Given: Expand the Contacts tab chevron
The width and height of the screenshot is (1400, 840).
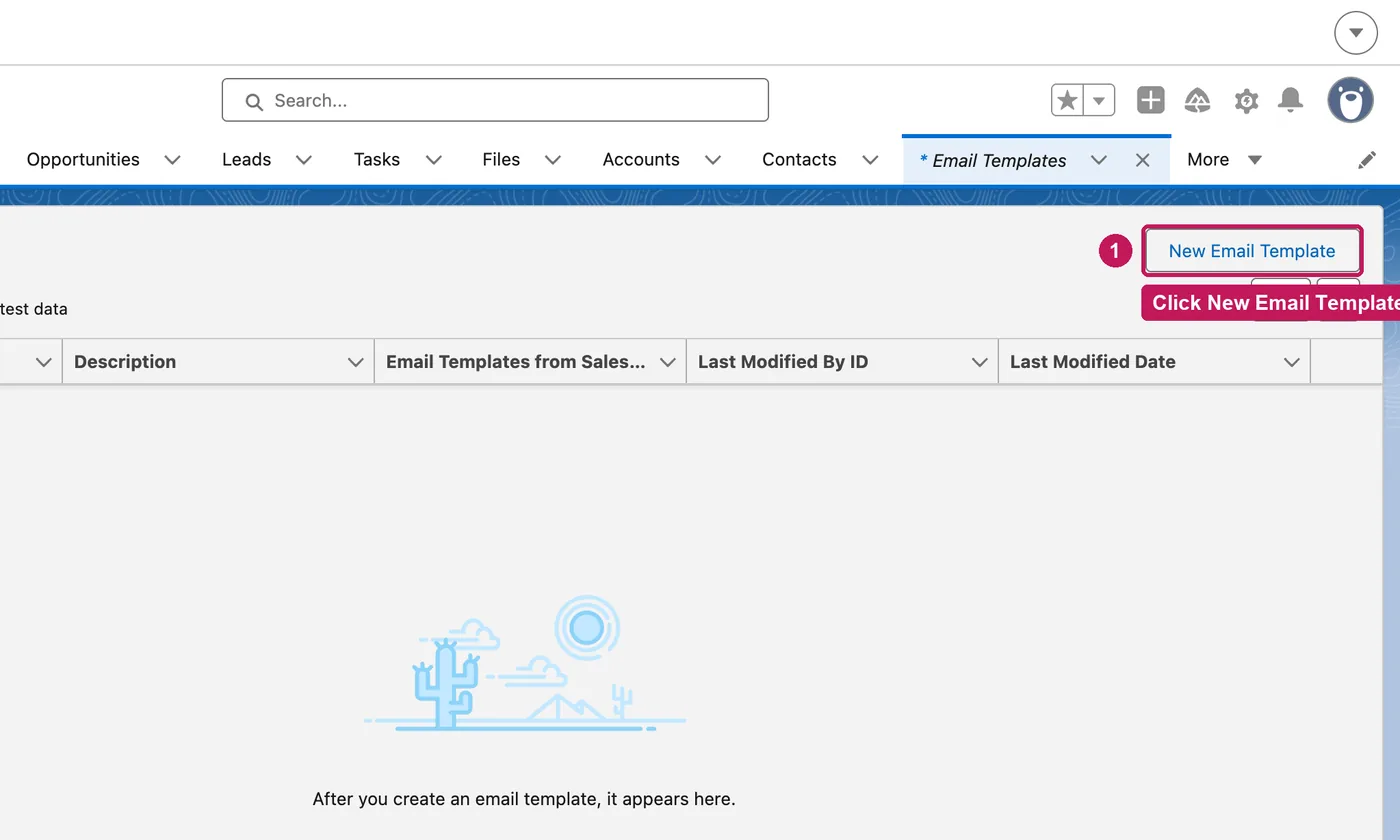Looking at the screenshot, I should tap(870, 160).
